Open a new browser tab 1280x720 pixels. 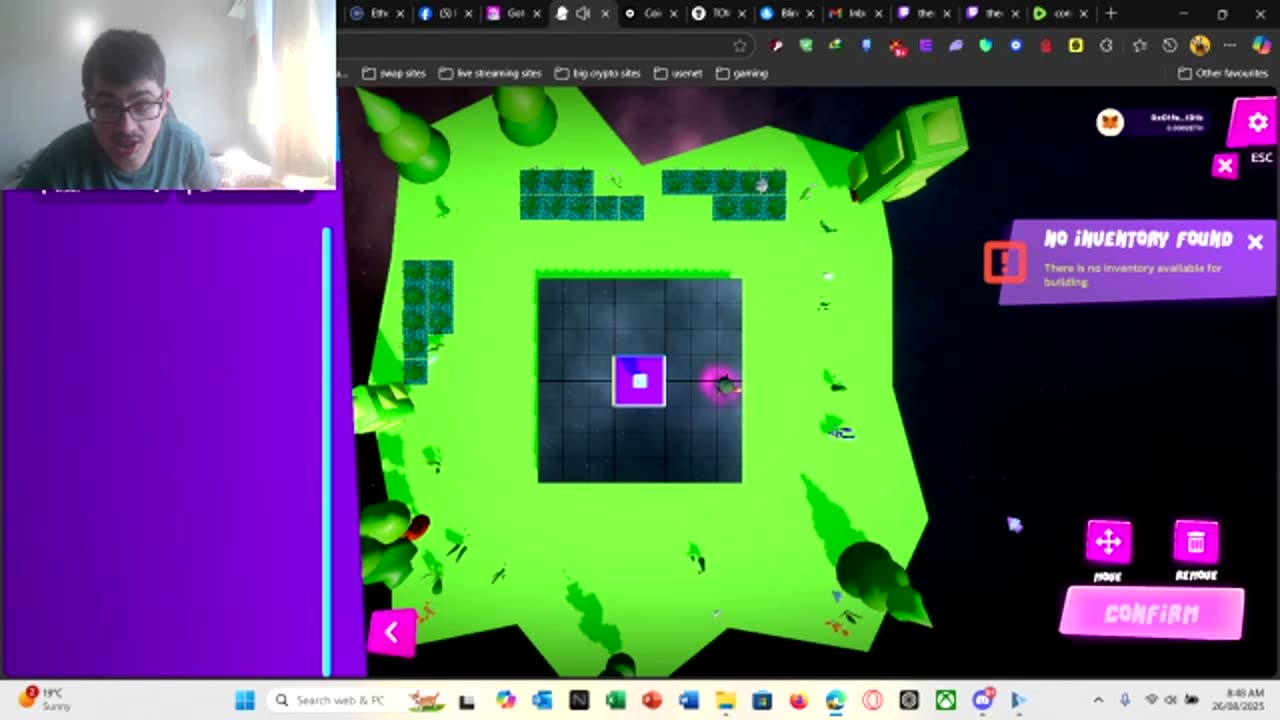pos(1111,14)
